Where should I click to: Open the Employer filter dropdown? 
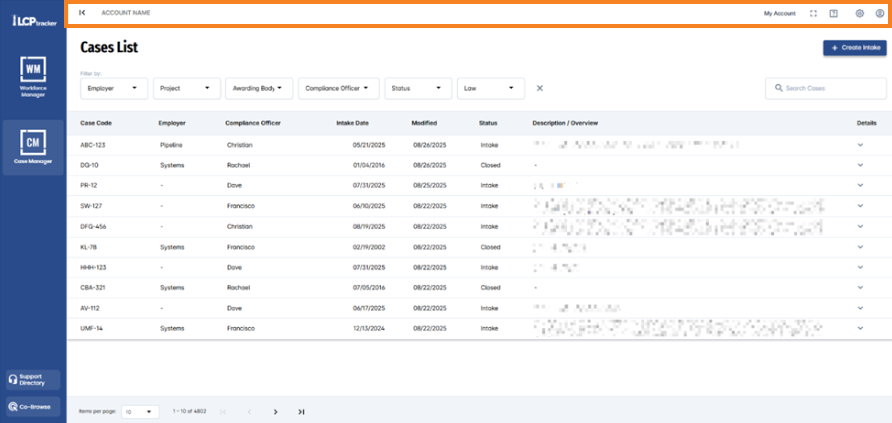(114, 89)
